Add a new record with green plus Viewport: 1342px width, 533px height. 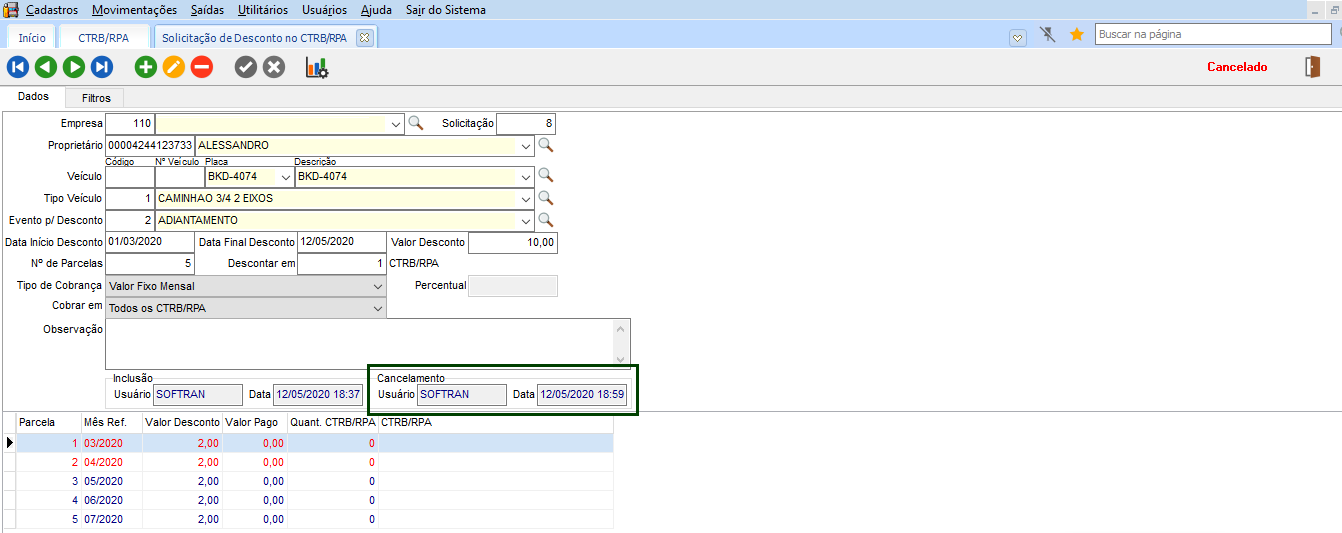point(146,67)
